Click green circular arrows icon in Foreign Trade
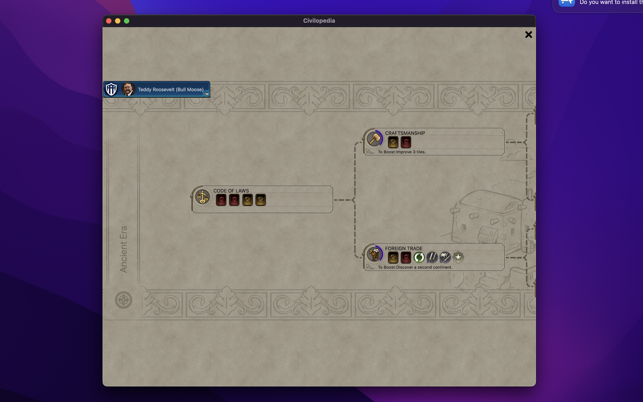The width and height of the screenshot is (643, 402). pos(419,258)
